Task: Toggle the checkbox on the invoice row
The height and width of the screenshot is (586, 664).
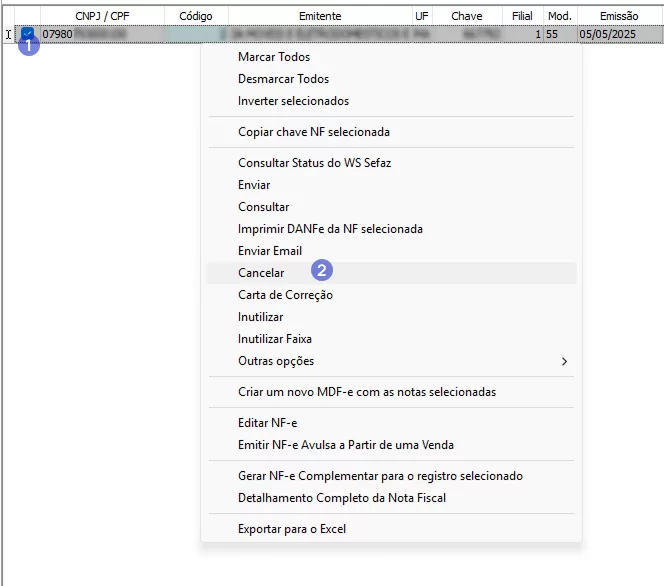Action: pyautogui.click(x=28, y=34)
